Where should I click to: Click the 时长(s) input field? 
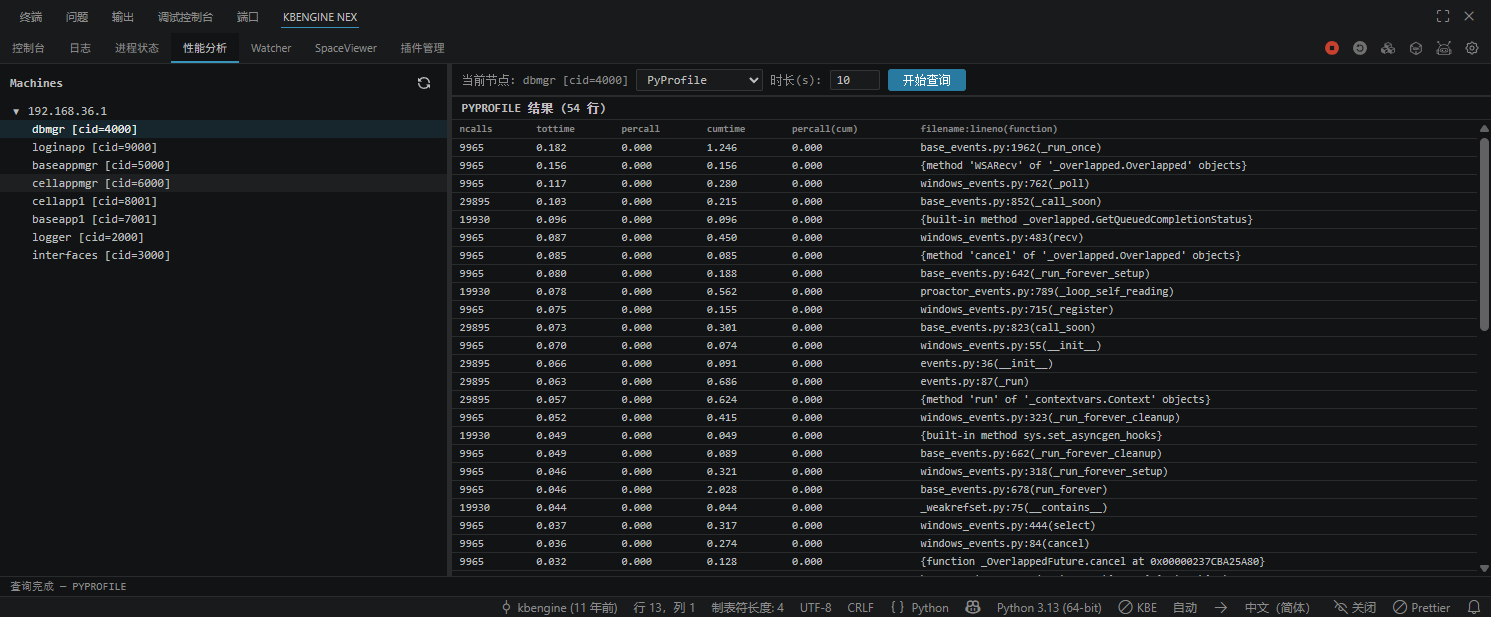click(855, 80)
